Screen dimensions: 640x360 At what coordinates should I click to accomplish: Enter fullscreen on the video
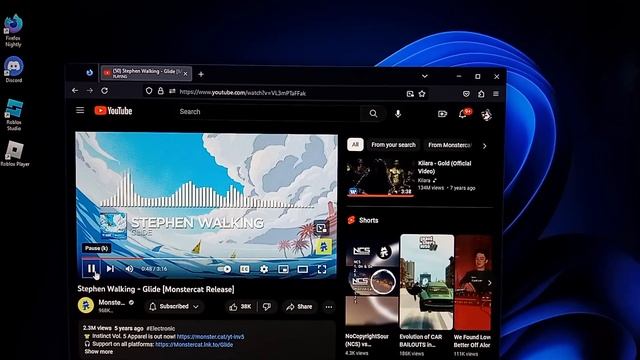tap(322, 269)
